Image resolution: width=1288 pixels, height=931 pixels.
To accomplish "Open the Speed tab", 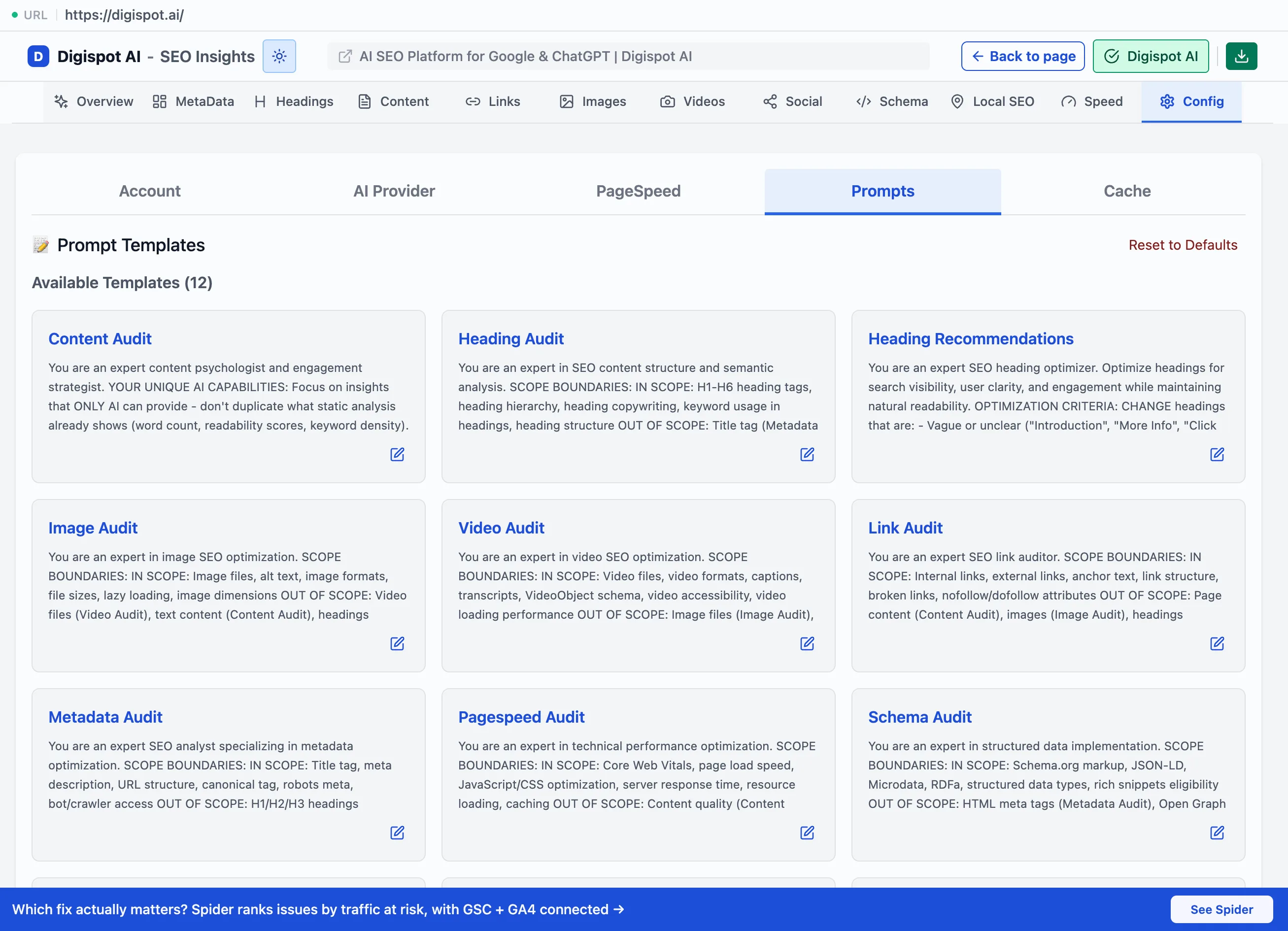I will (x=1091, y=101).
